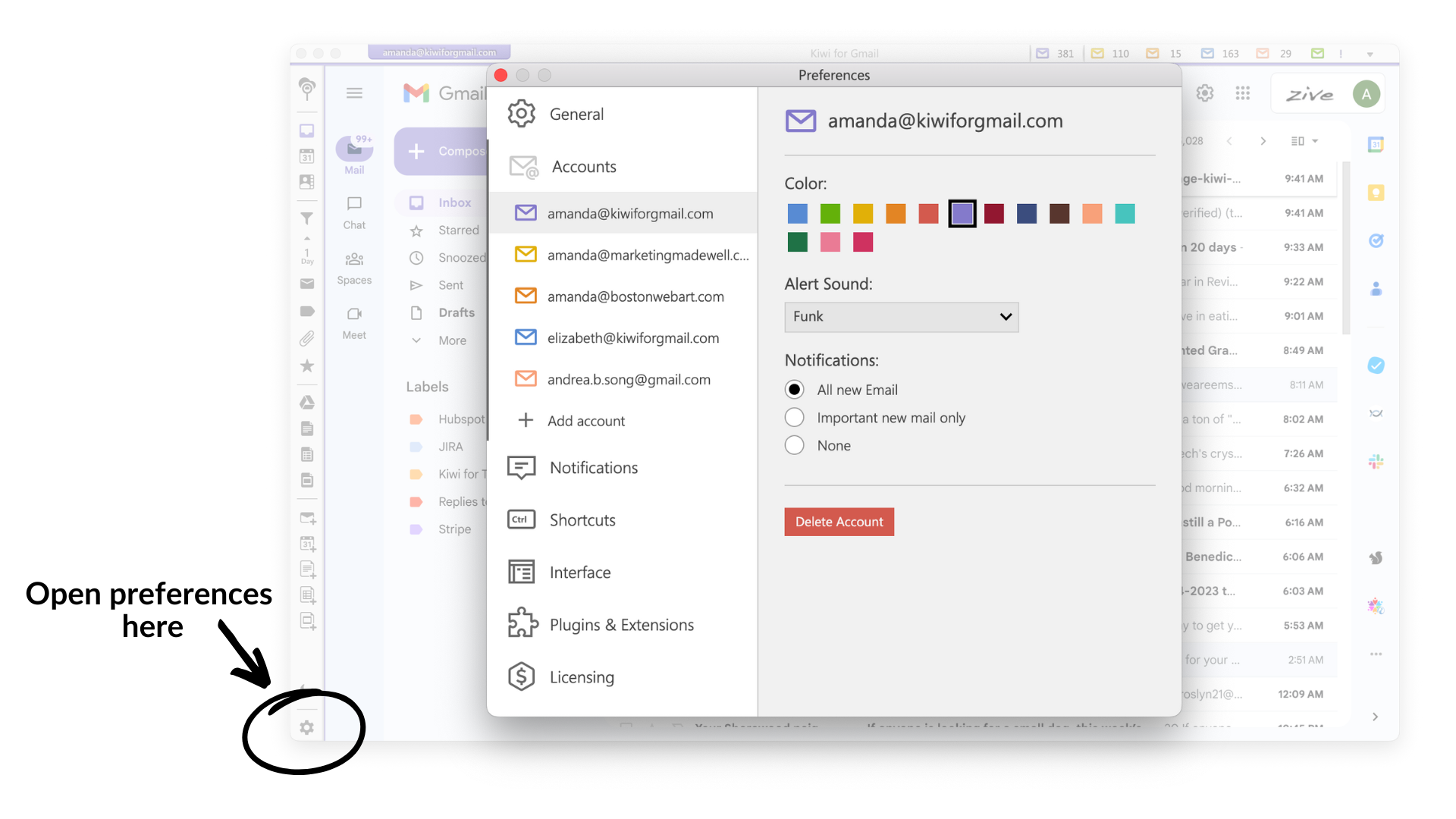Switch to account with 381 unread

pyautogui.click(x=1055, y=54)
